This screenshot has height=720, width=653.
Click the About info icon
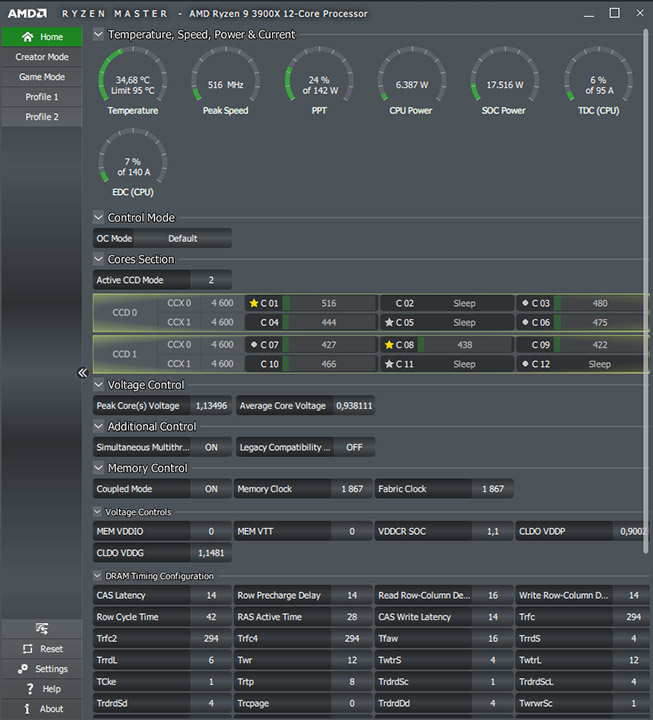point(27,709)
